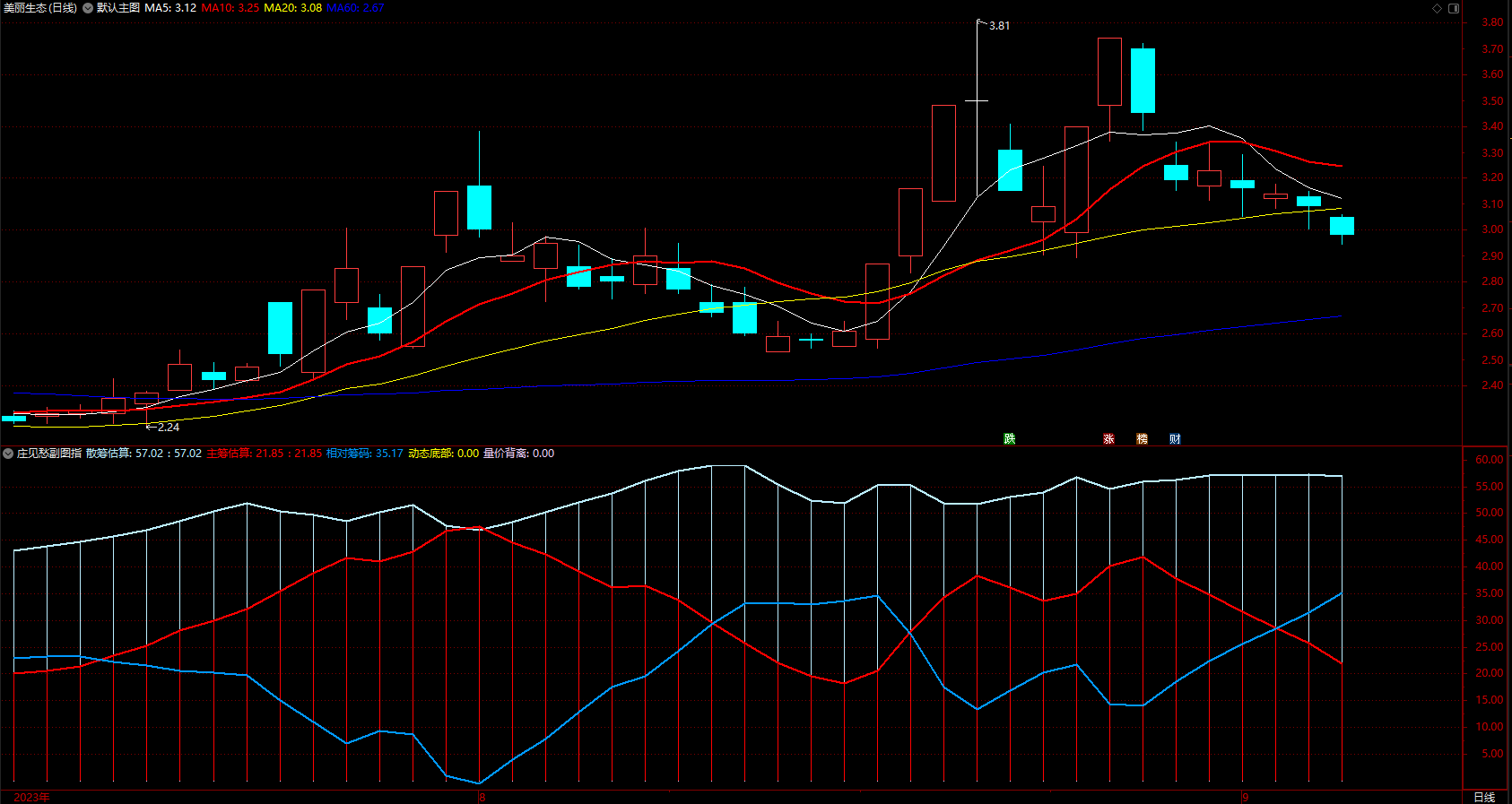Click the 主筹估算 indicator value label

click(265, 454)
